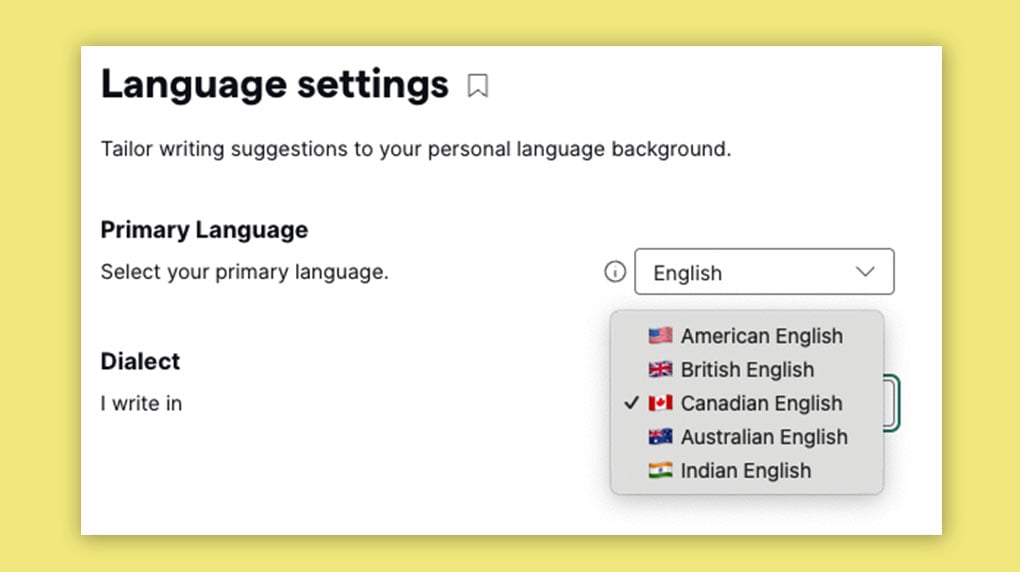Click the United Kingdom flag icon

point(660,370)
